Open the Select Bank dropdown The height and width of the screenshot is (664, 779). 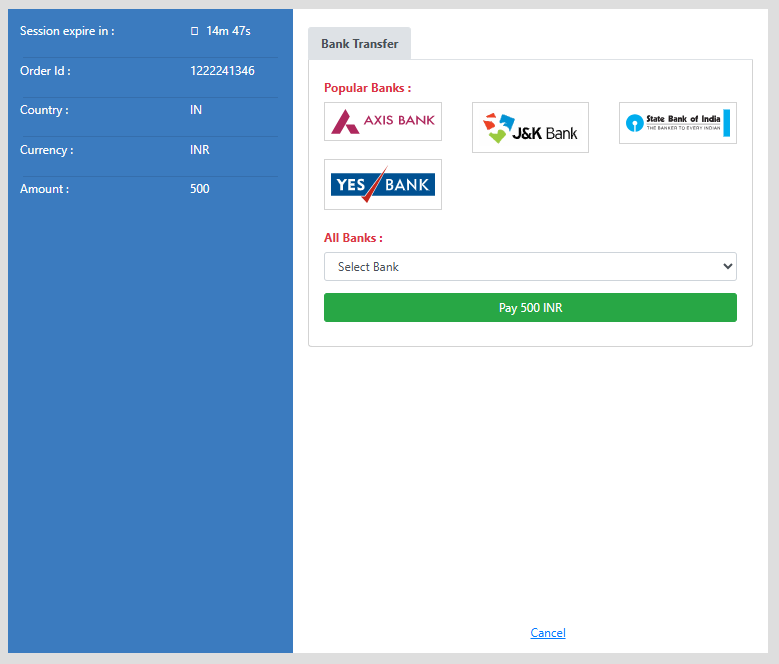pos(530,267)
